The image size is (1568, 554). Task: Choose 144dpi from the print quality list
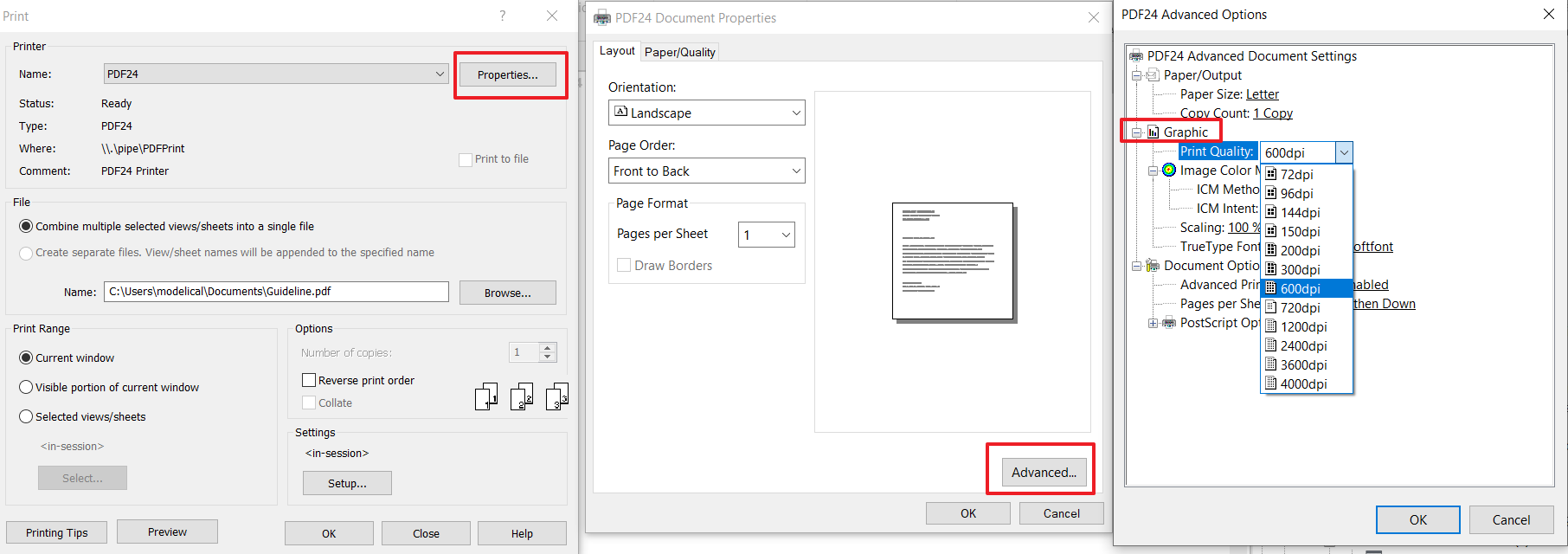point(1307,212)
